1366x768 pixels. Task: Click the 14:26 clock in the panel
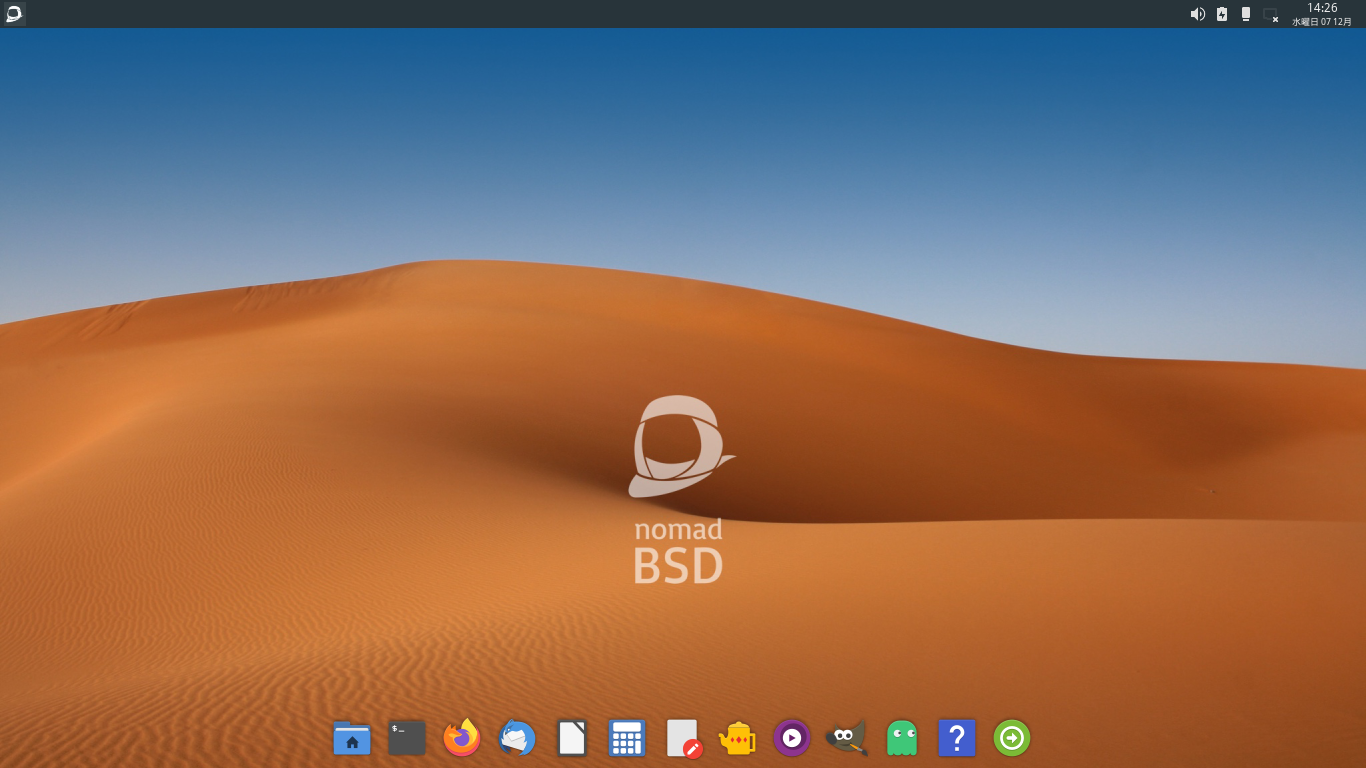[1322, 8]
